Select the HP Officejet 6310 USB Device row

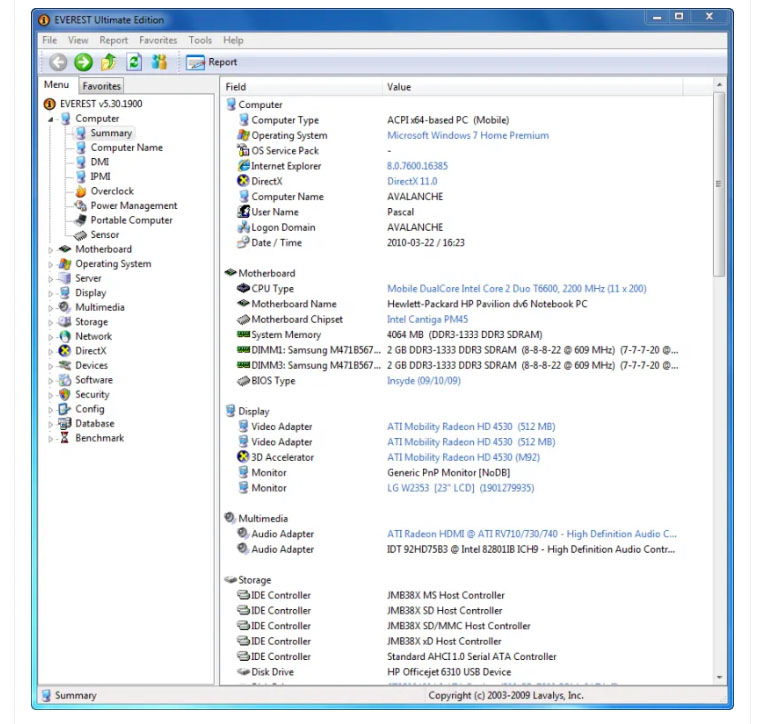[x=449, y=672]
